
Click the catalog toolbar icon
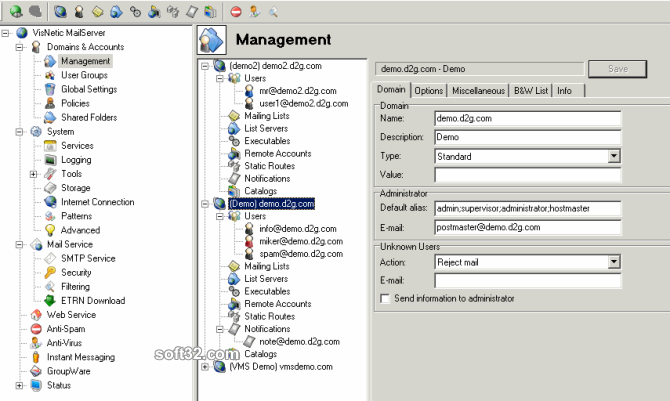pos(210,12)
